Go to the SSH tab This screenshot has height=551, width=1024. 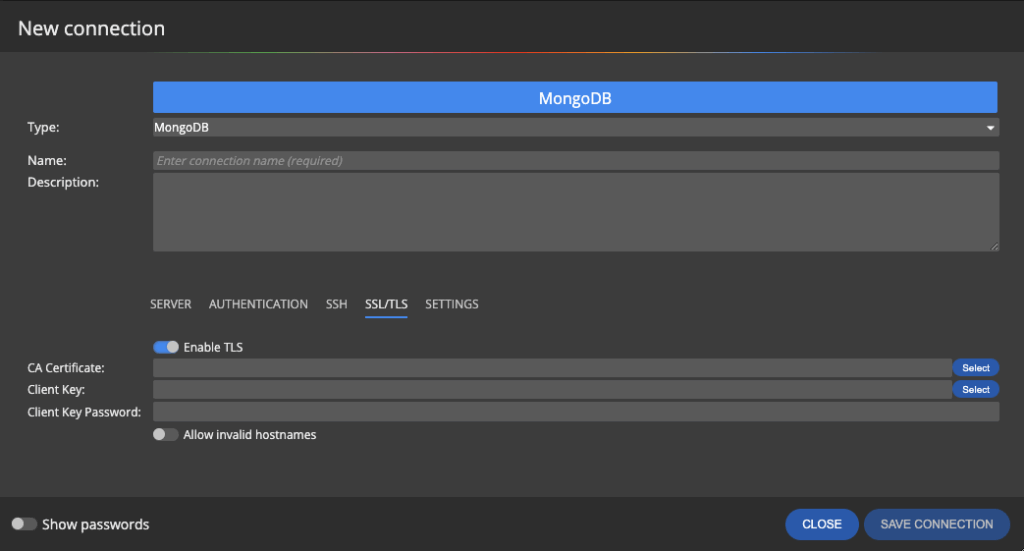coord(336,304)
